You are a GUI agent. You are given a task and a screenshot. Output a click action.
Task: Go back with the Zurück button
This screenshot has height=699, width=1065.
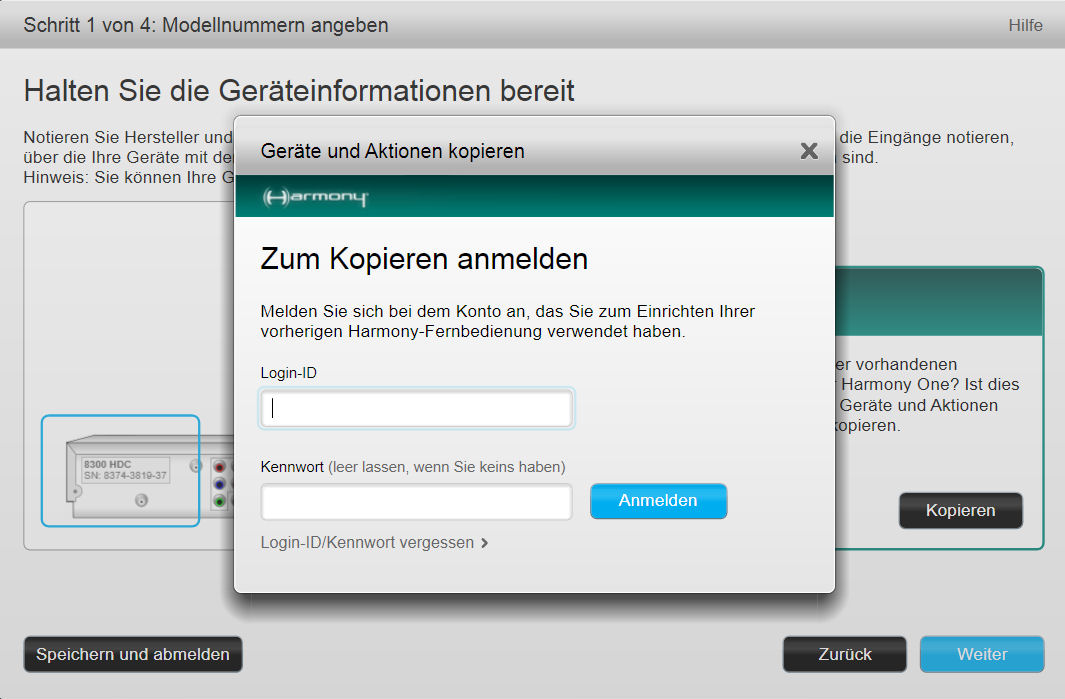[844, 655]
